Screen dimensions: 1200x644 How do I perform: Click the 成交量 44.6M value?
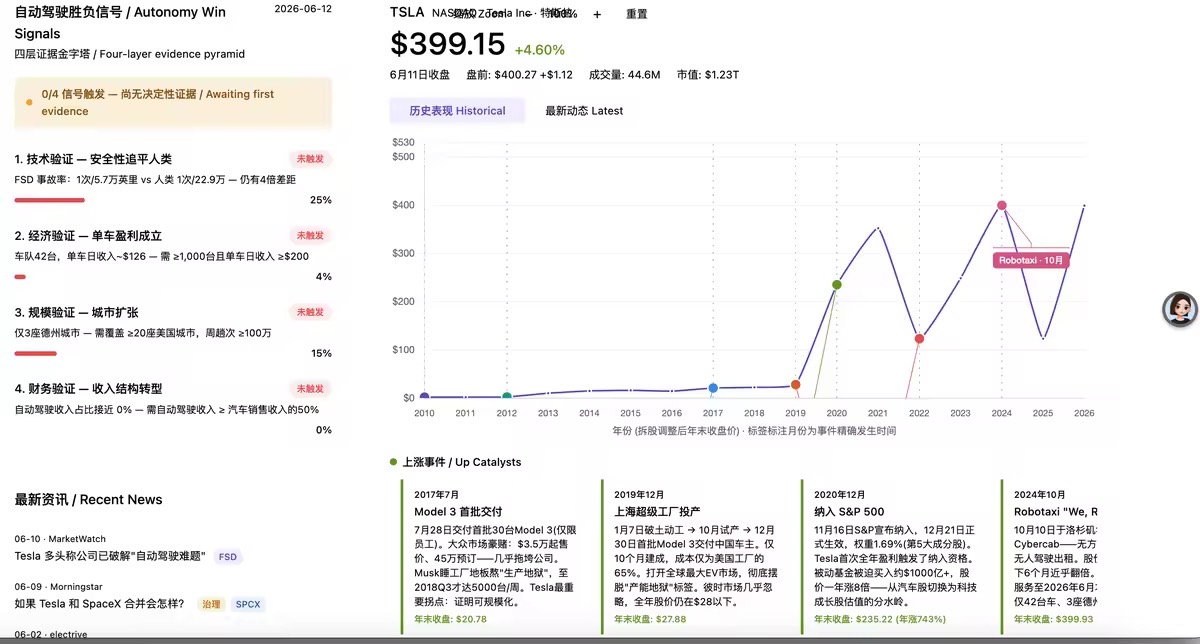(624, 74)
